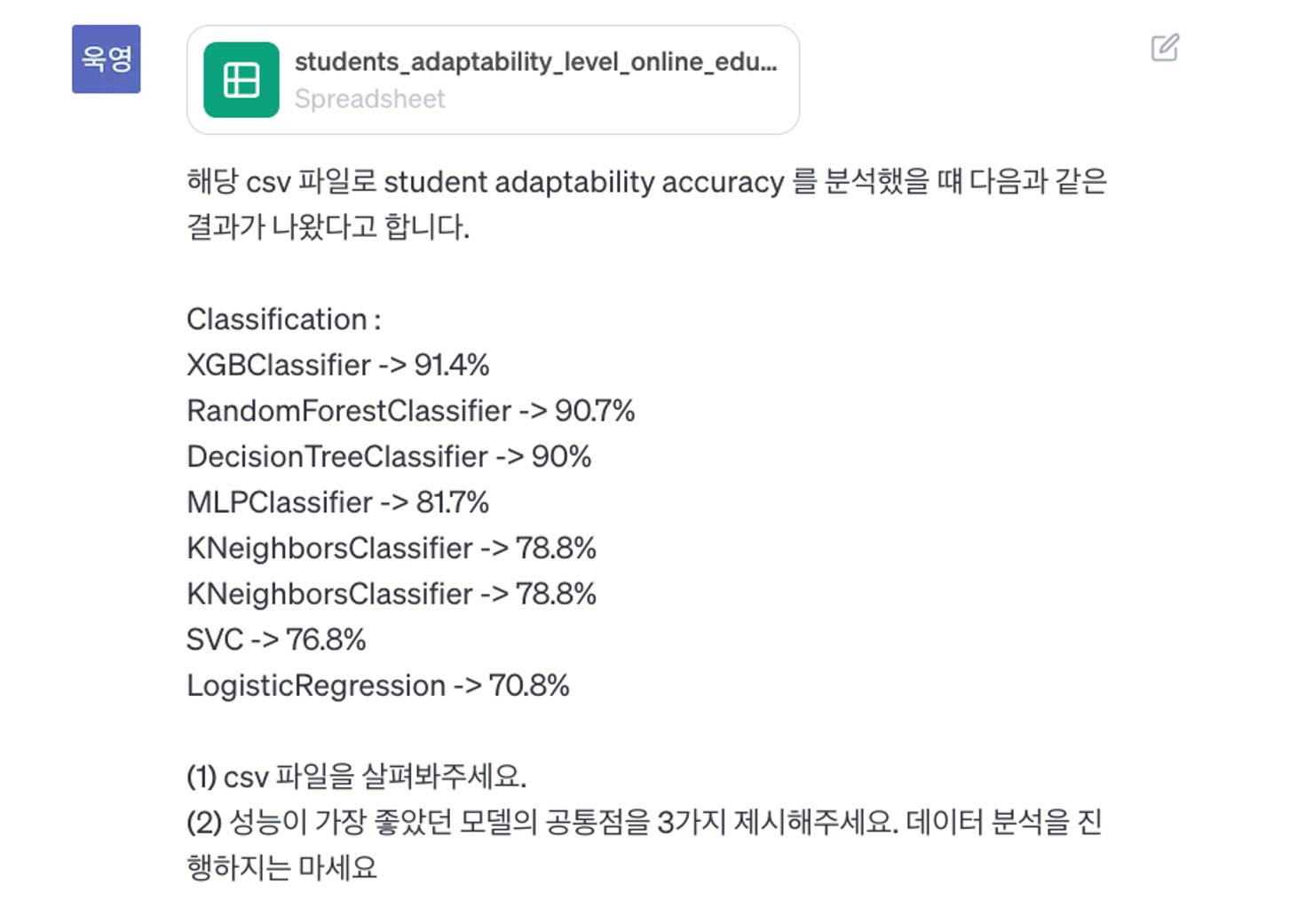Click the (1) csv 파일을 살펴봐주세요 line
The image size is (1305, 924).
356,777
